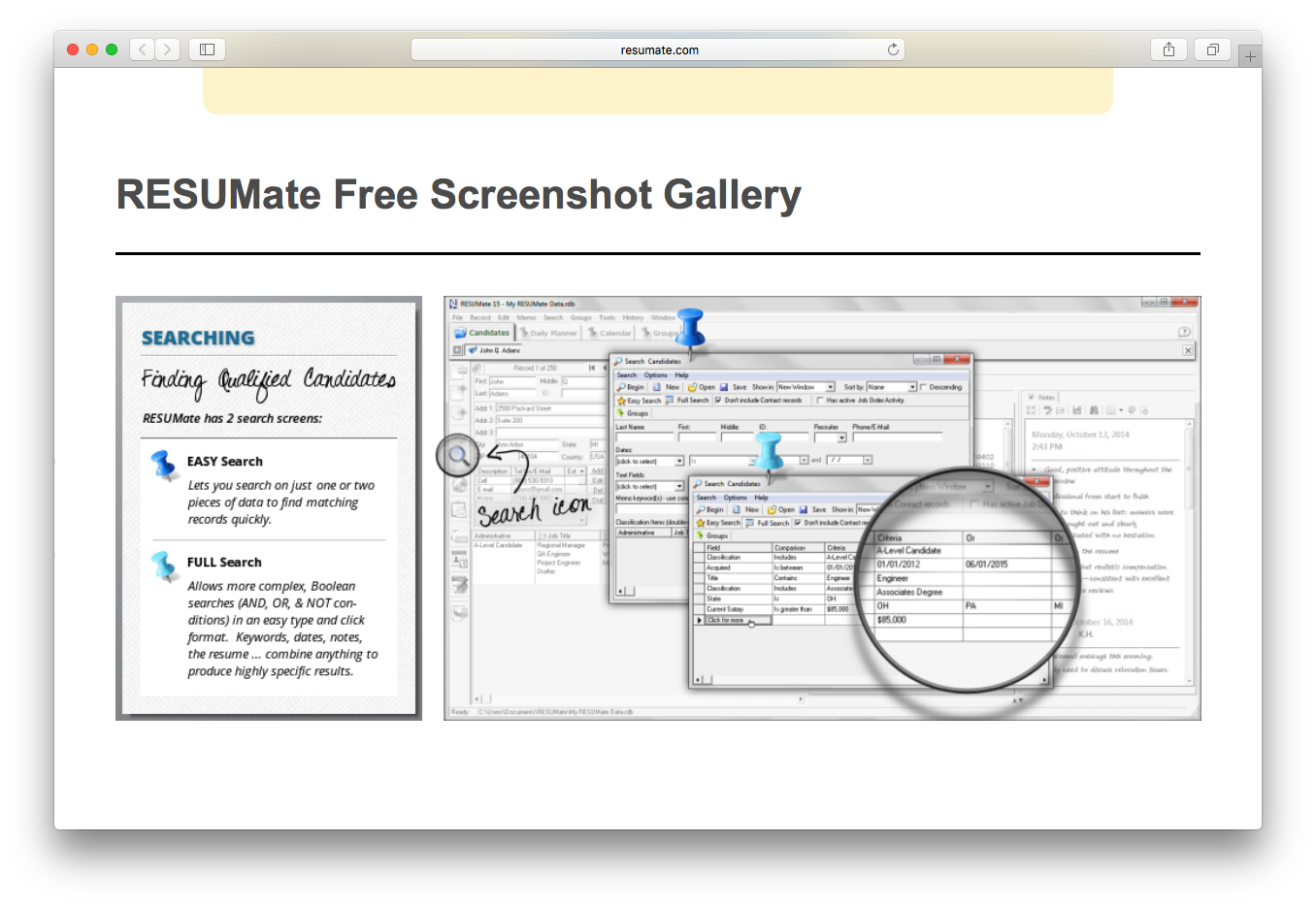The image size is (1316, 907).
Task: Click the help question mark icon in RESUMate
Action: (x=1184, y=332)
